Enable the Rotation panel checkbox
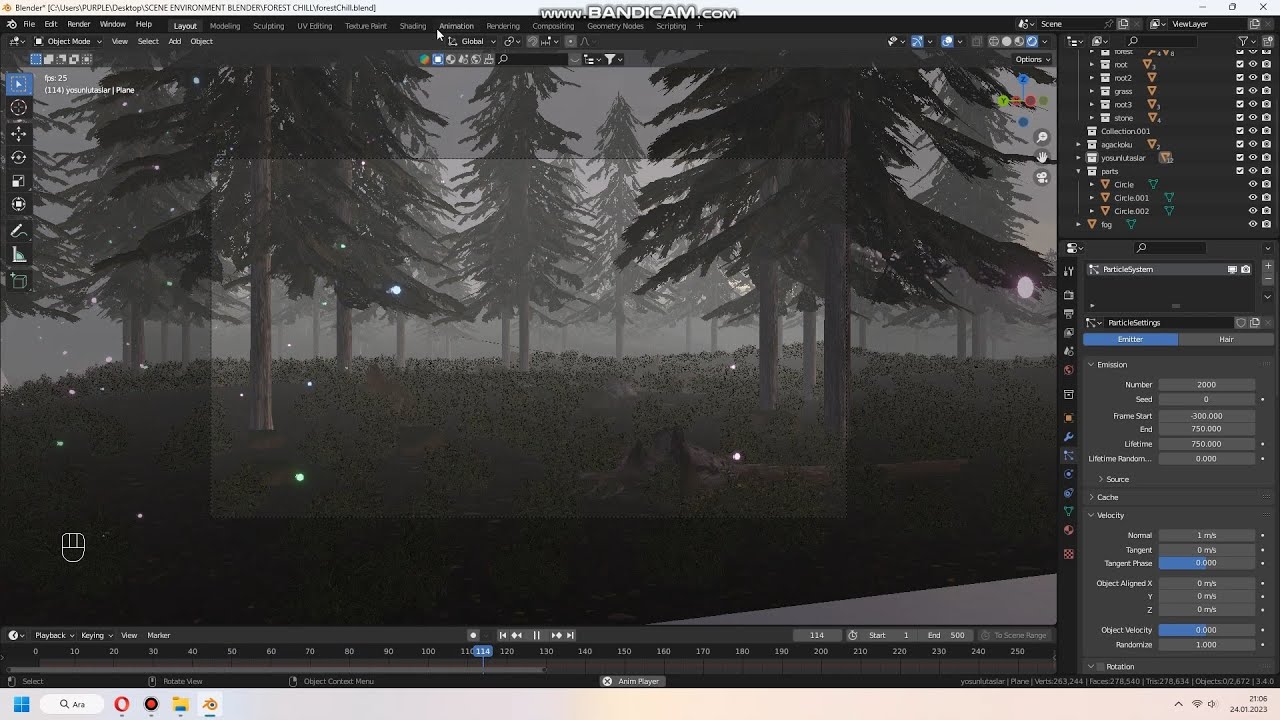Image resolution: width=1280 pixels, height=720 pixels. tap(1100, 666)
